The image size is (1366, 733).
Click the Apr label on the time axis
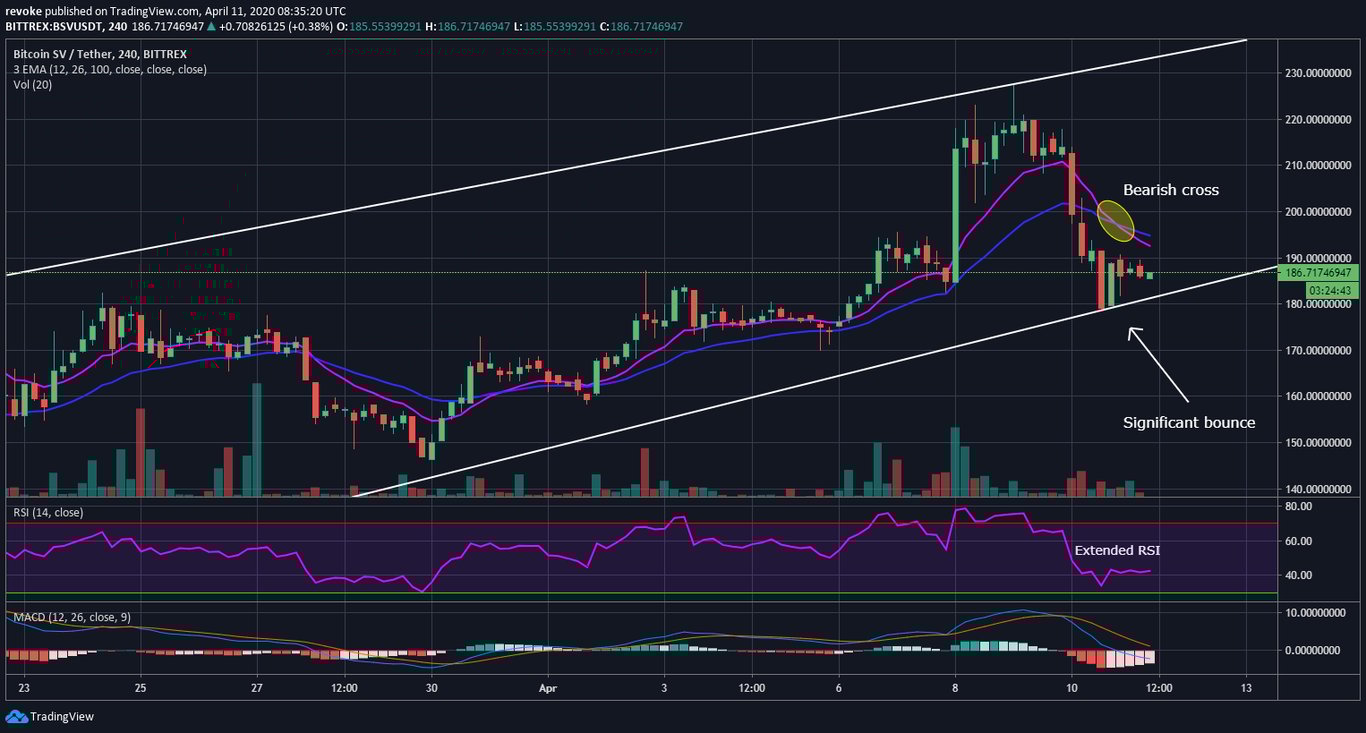(547, 689)
